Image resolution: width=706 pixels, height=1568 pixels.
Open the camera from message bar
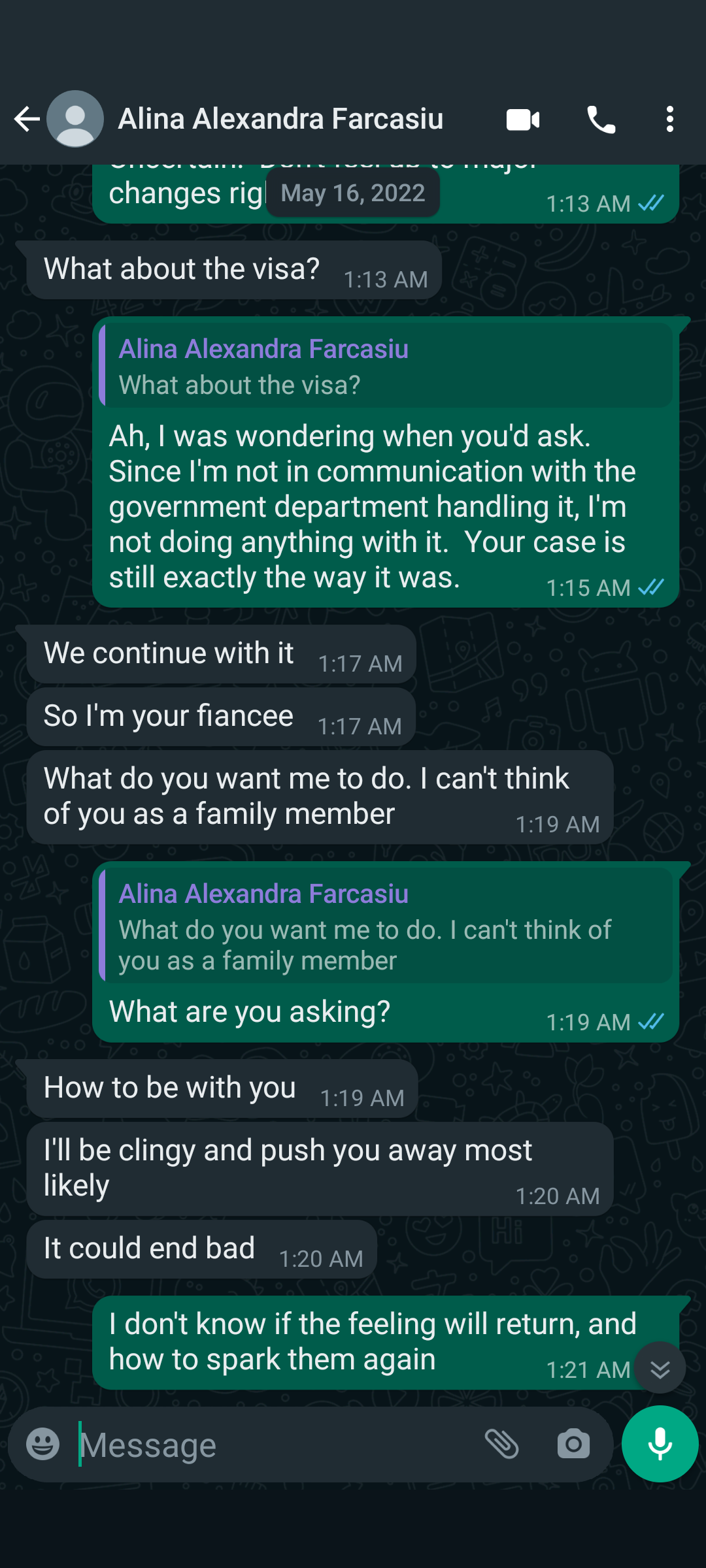(573, 1444)
